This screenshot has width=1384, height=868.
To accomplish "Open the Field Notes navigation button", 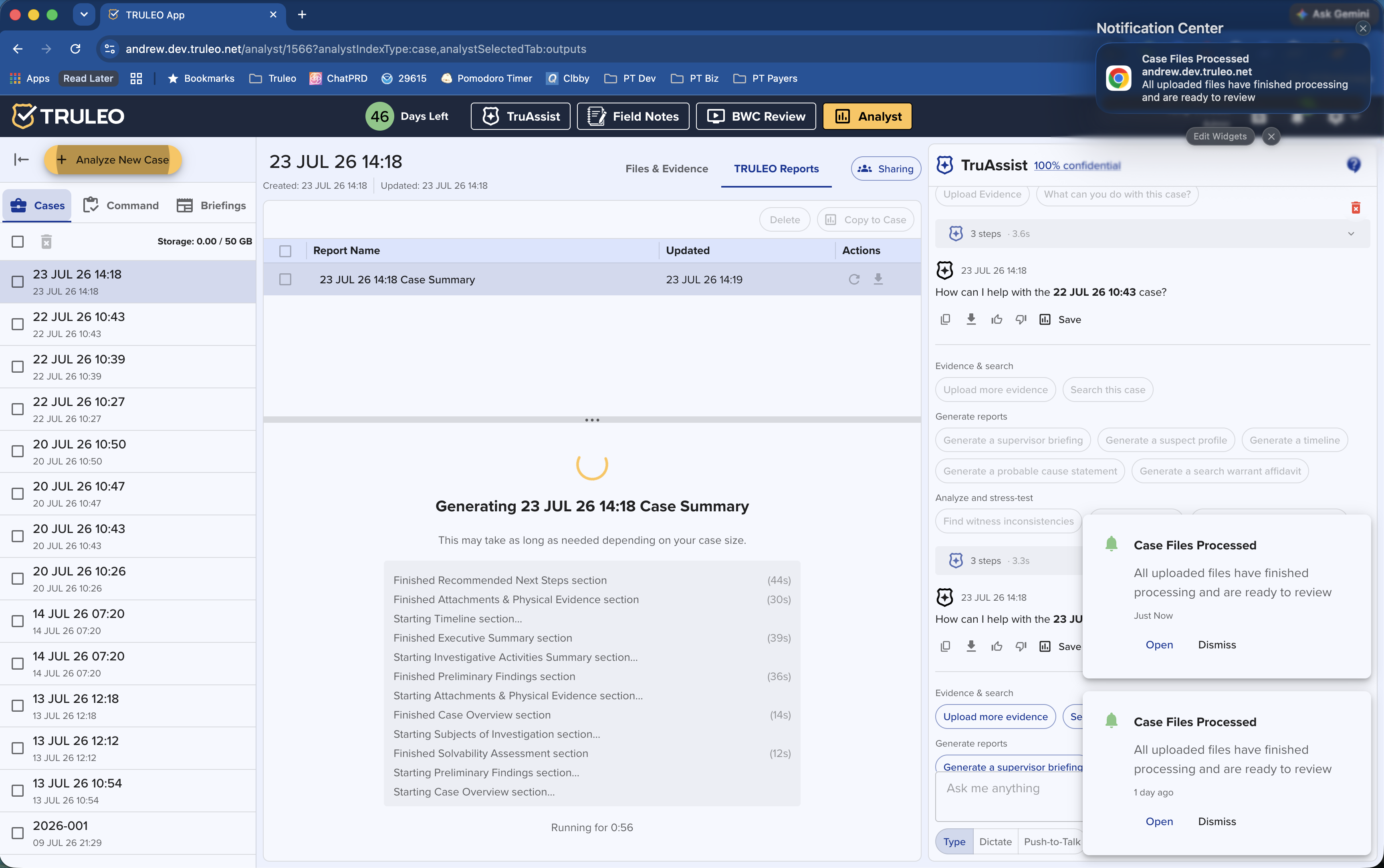I will (633, 117).
